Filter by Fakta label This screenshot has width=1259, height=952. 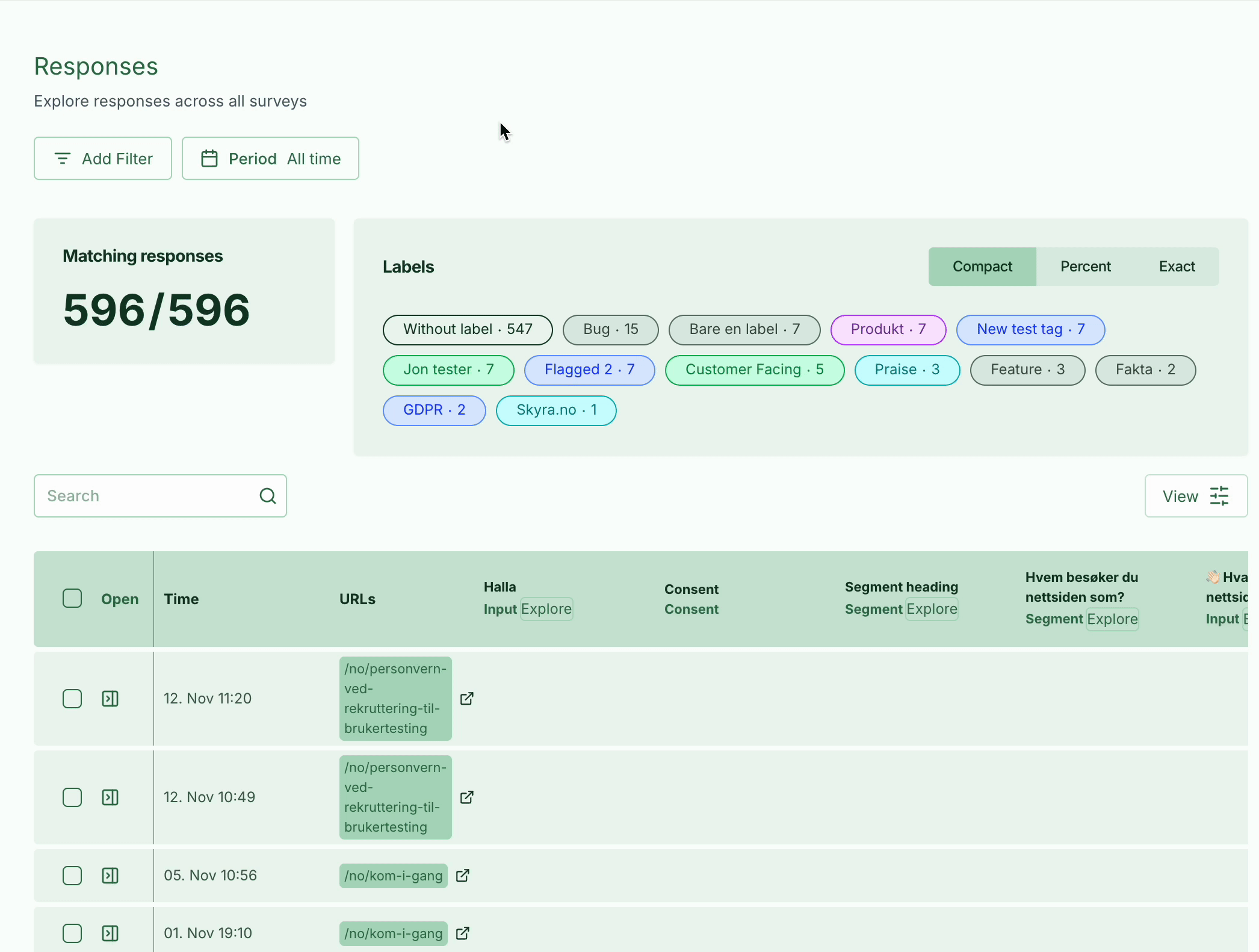(1146, 370)
